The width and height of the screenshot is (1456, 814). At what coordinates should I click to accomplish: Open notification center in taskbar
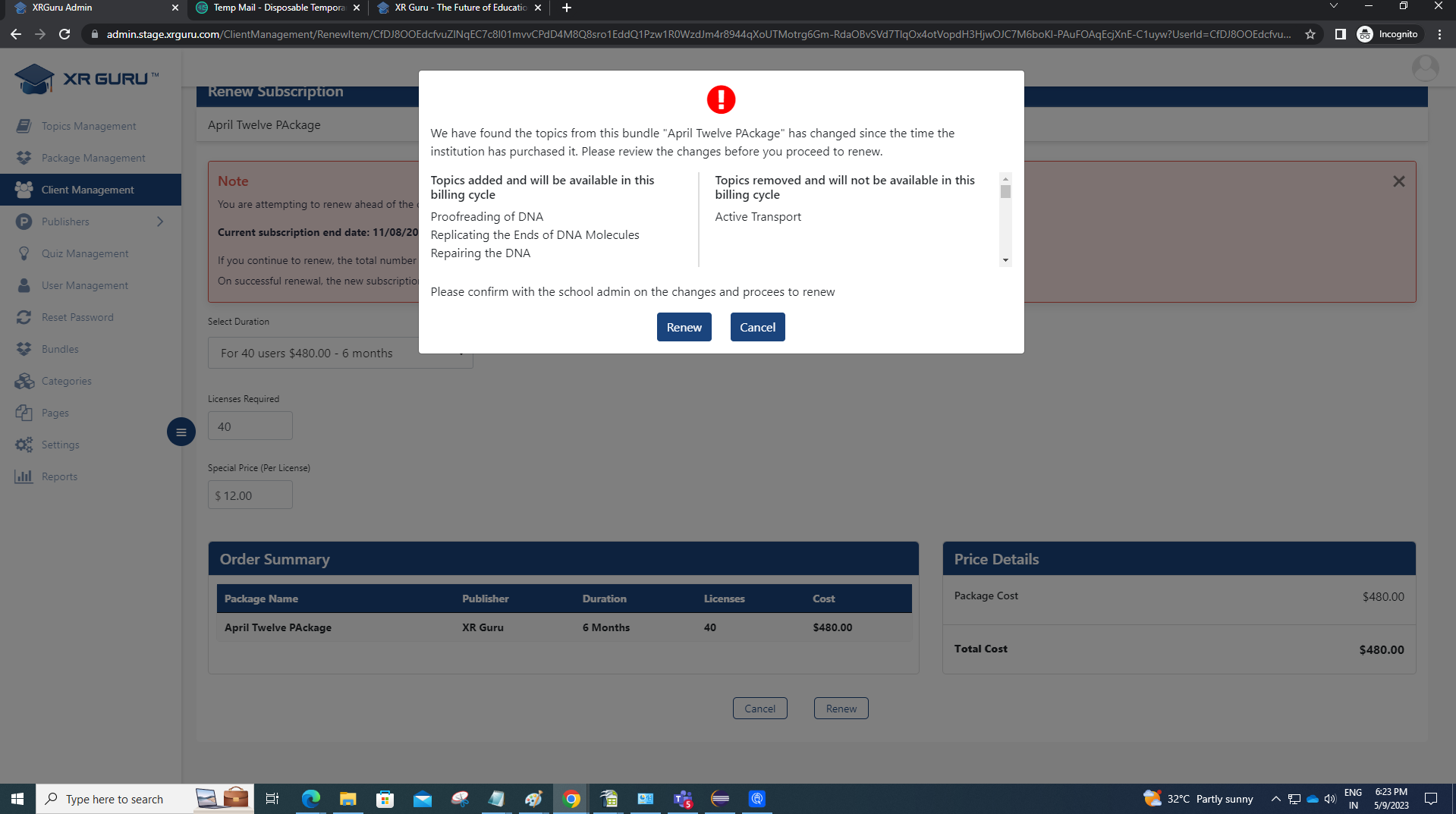pos(1431,799)
